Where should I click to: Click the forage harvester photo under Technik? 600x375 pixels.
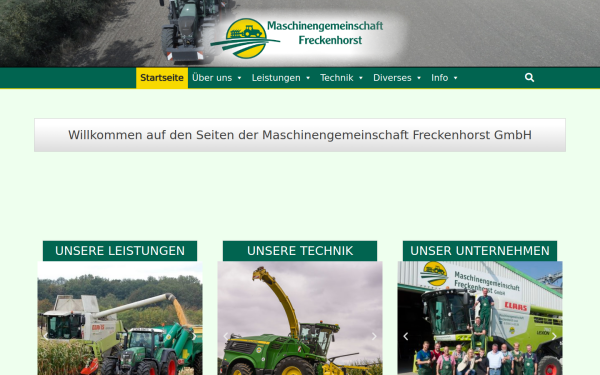[300, 318]
